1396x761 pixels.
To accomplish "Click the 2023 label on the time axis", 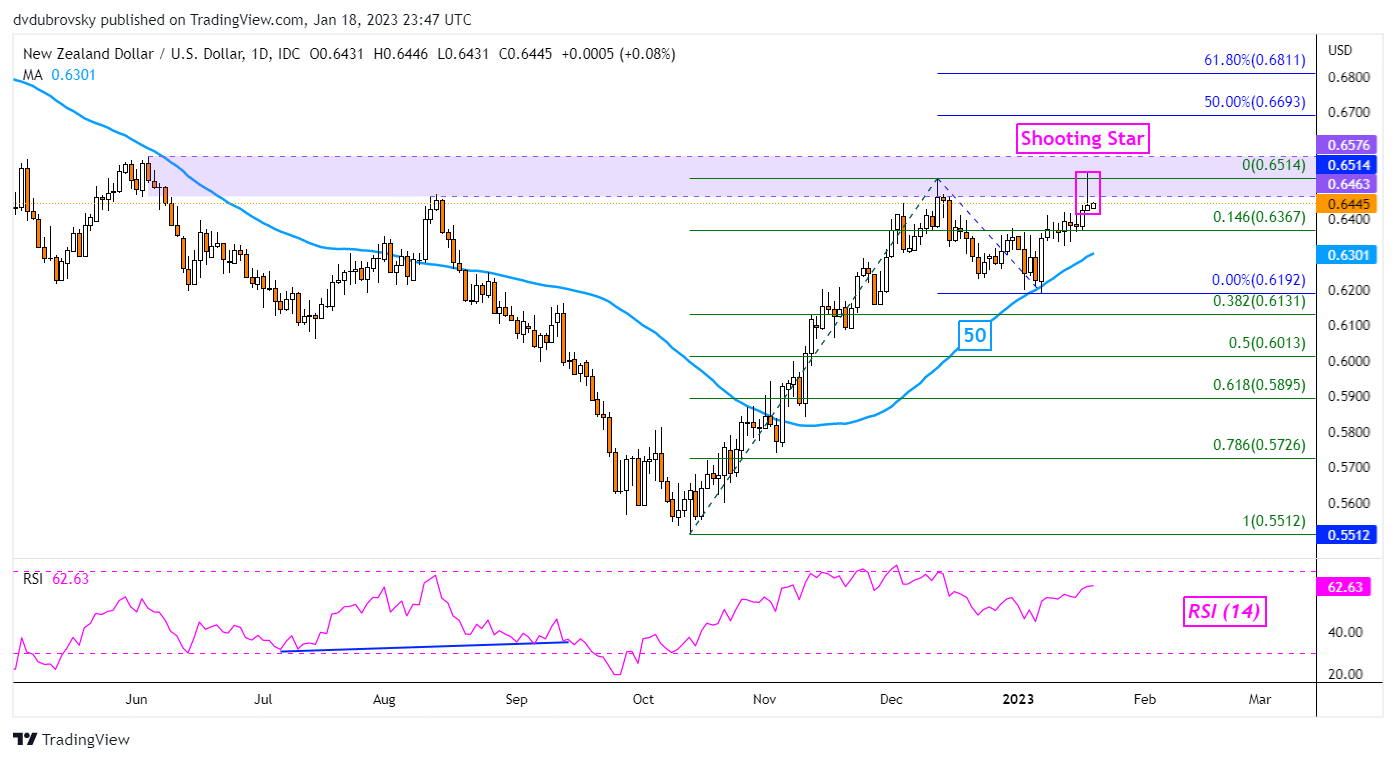I will pos(1020,699).
